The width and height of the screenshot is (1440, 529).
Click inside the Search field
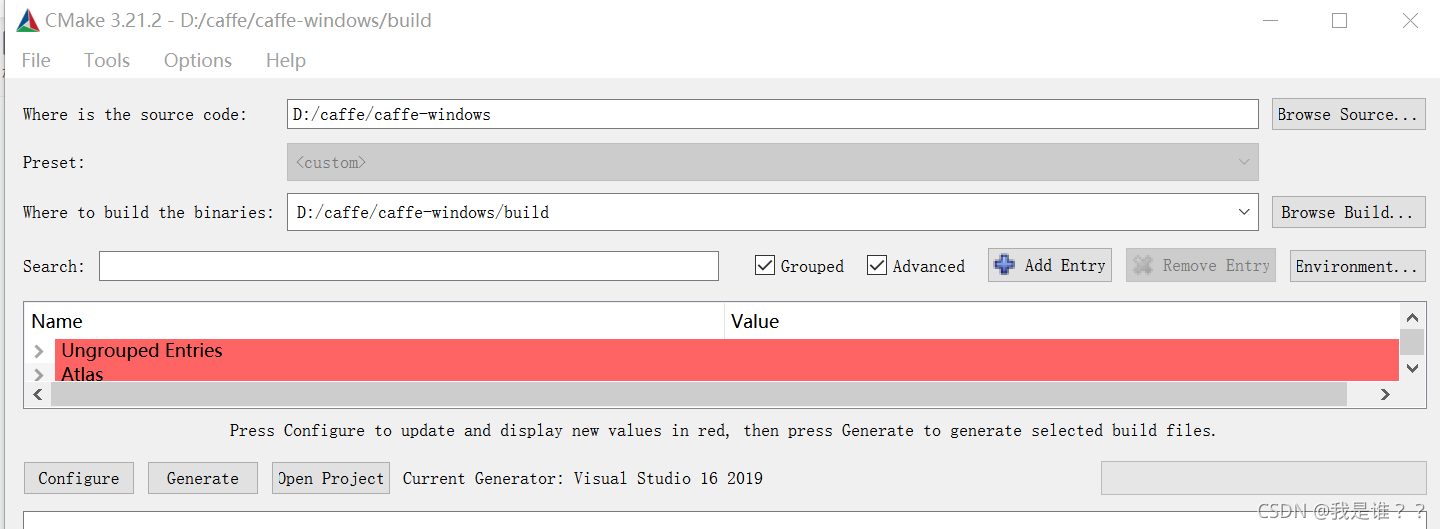tap(409, 266)
